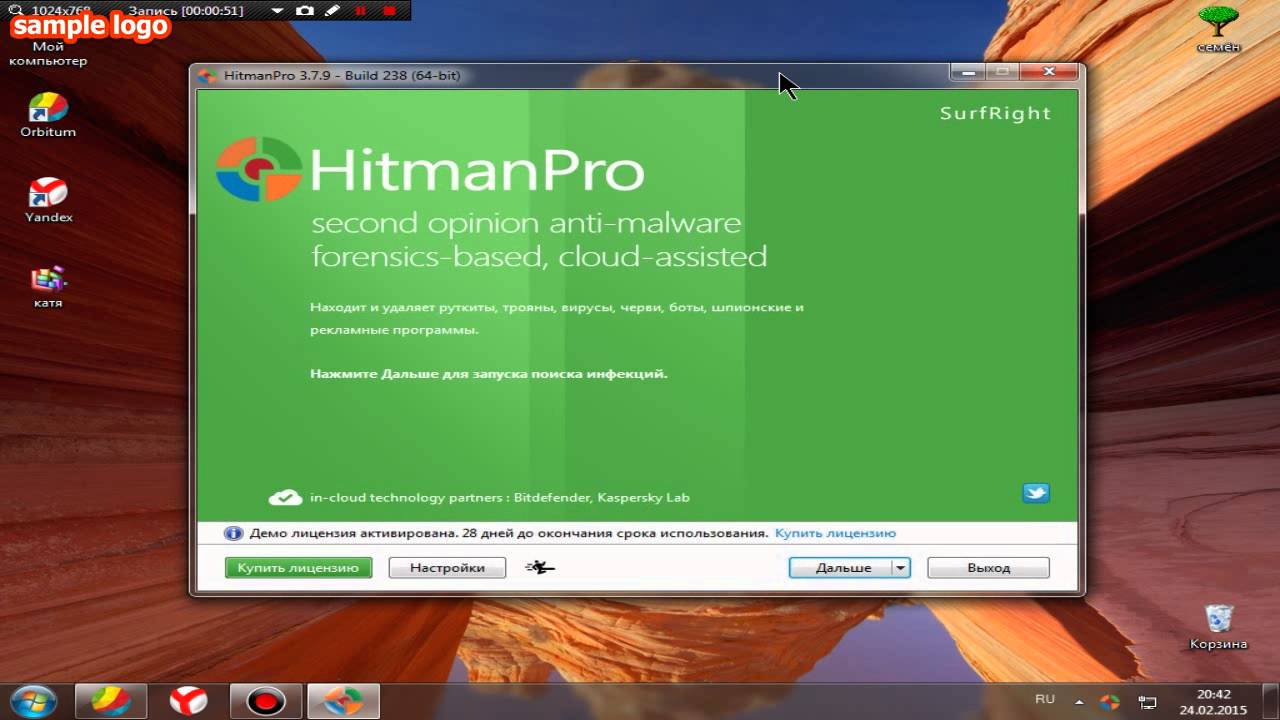Image resolution: width=1280 pixels, height=720 pixels.
Task: Click the 'Демо лицензия активирована' notice text
Action: pyautogui.click(x=509, y=533)
